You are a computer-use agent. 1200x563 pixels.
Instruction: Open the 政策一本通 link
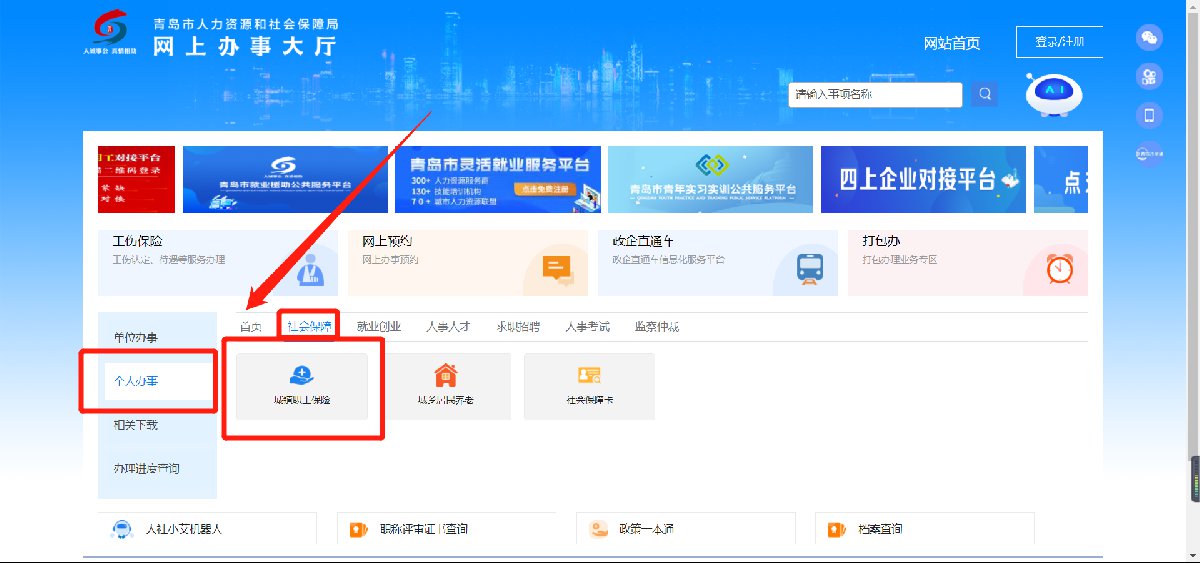pyautogui.click(x=646, y=529)
